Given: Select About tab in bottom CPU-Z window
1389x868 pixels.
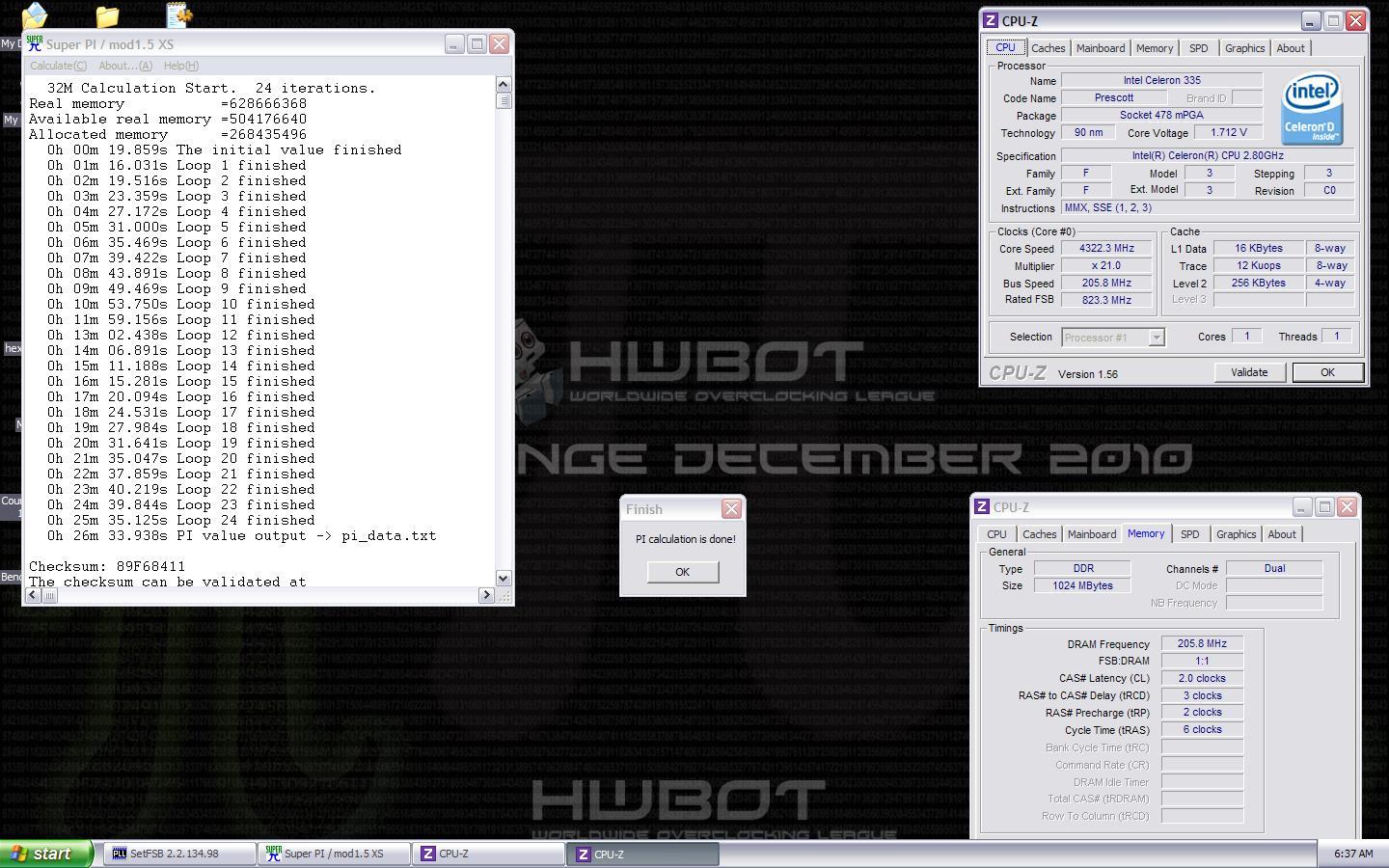Looking at the screenshot, I should tap(1282, 534).
